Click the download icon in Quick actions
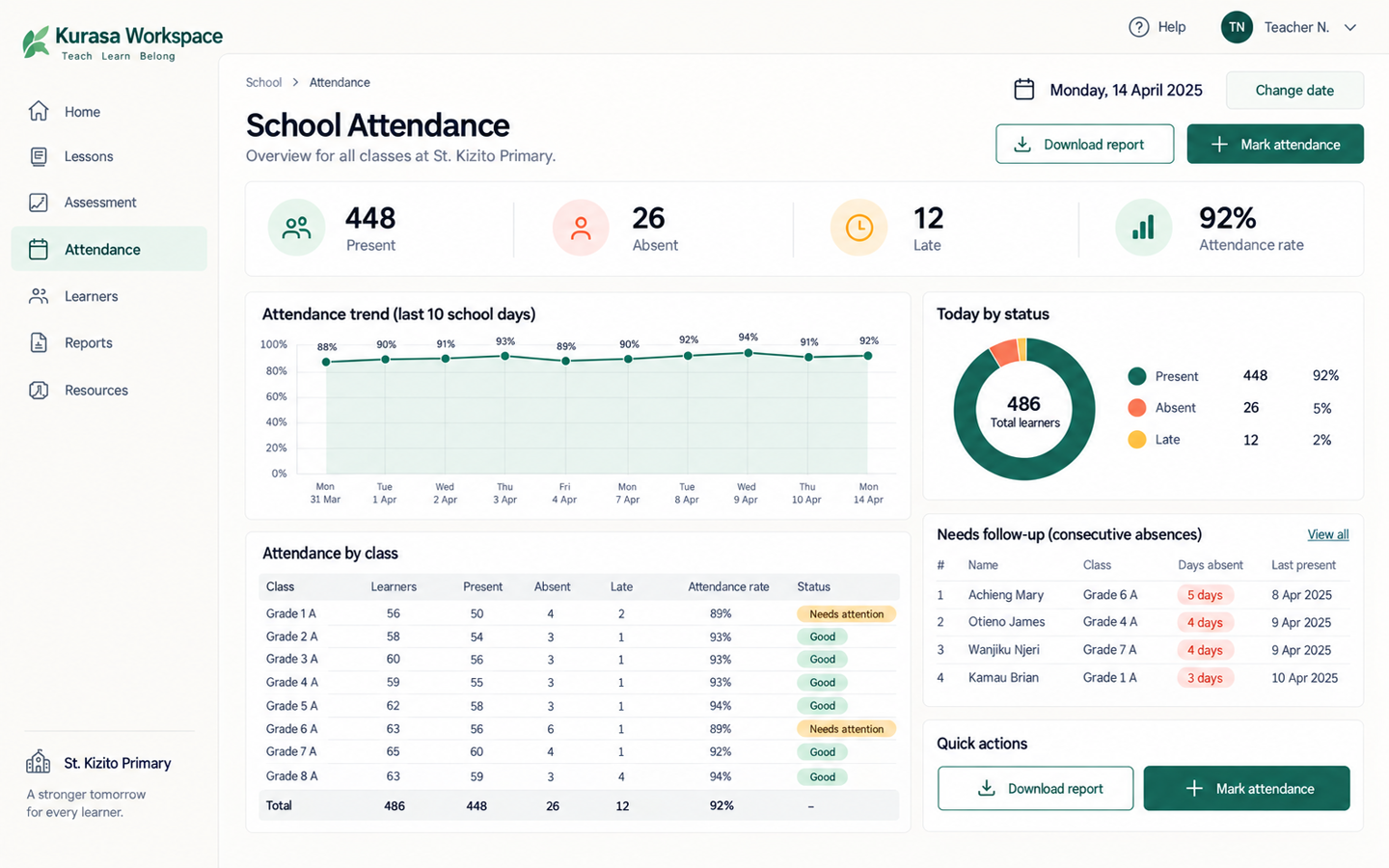Screen dimensions: 1389x868 click(x=987, y=788)
